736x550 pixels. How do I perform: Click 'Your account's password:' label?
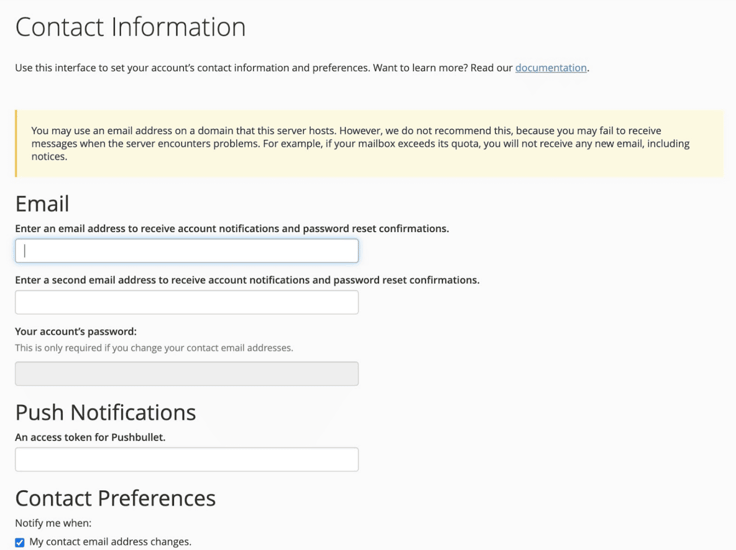point(76,331)
